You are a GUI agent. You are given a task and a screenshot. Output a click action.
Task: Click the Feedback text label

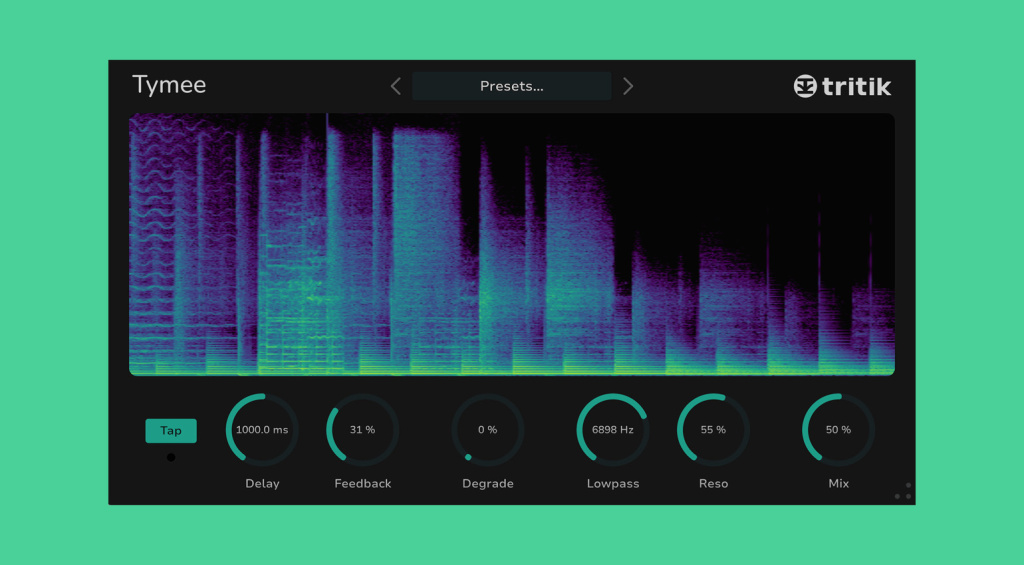coord(362,483)
